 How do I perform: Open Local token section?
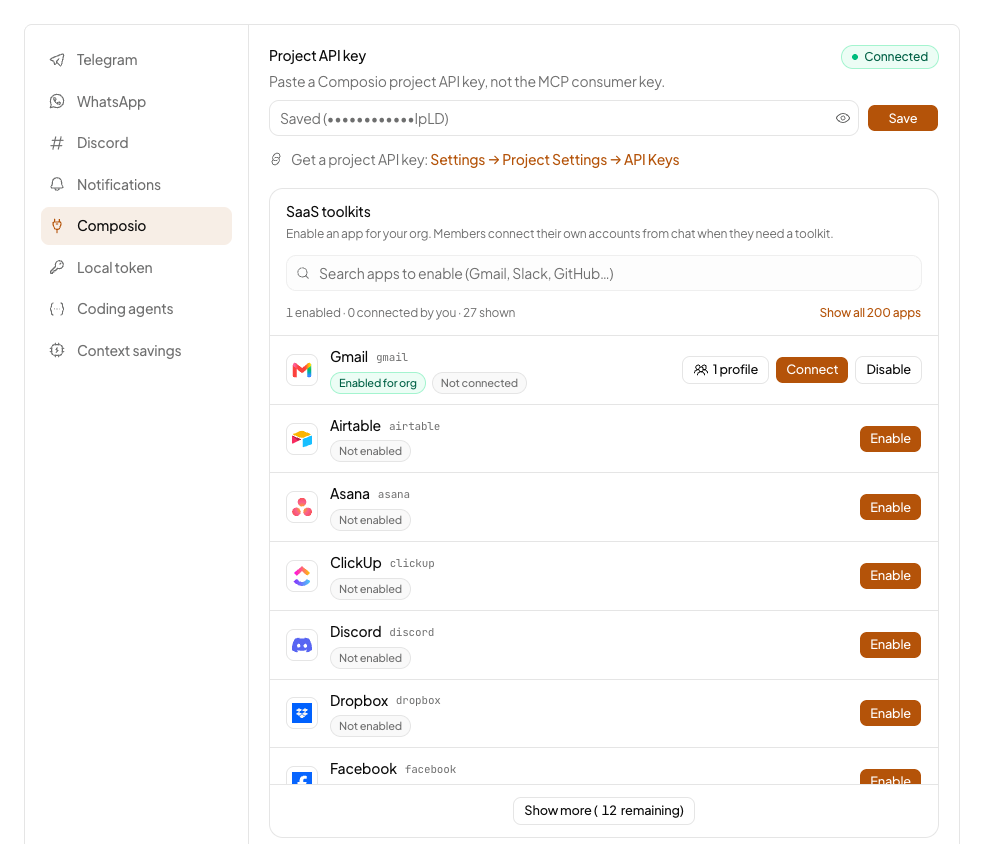136,267
